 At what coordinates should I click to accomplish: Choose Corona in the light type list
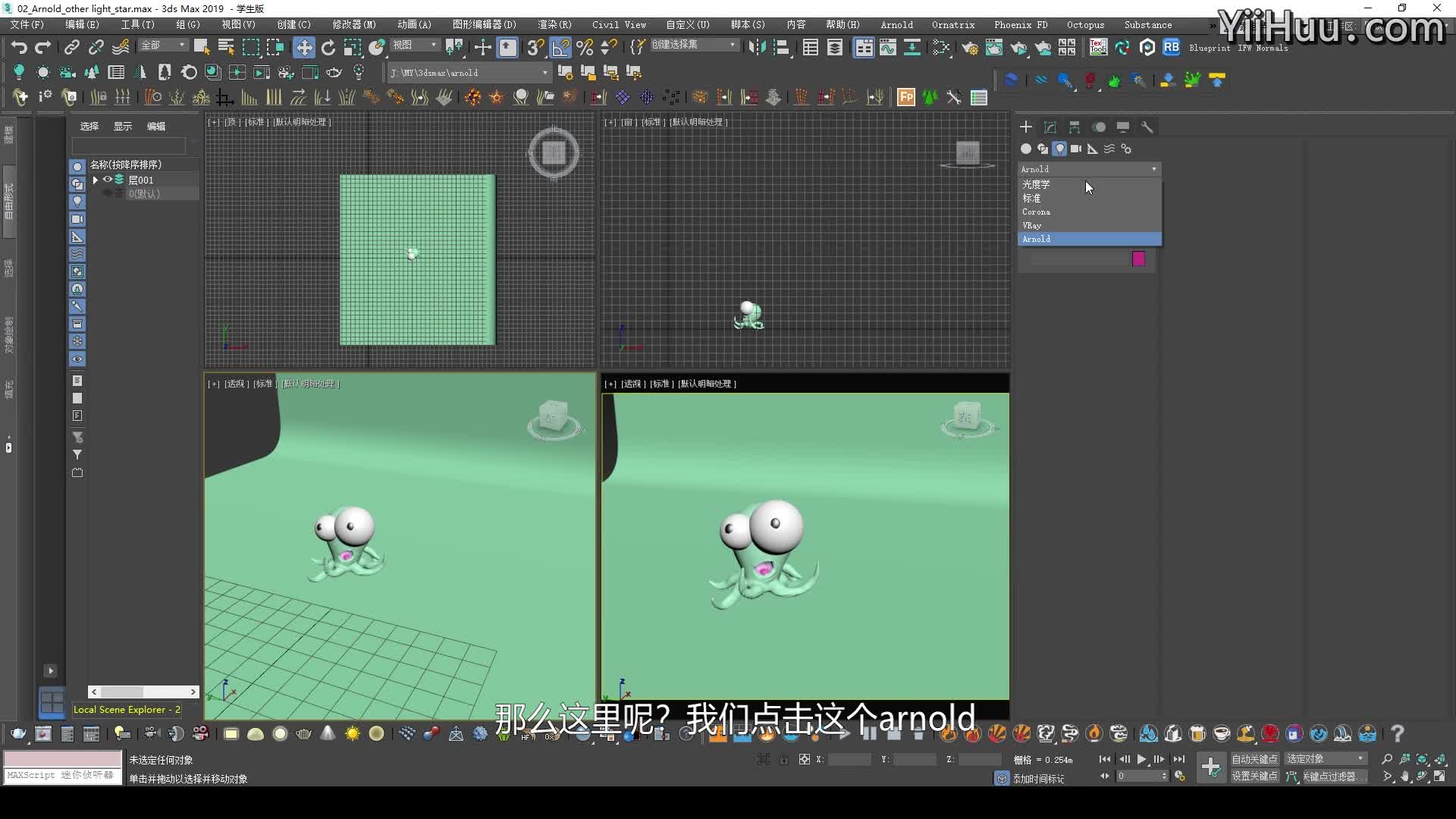click(x=1089, y=212)
